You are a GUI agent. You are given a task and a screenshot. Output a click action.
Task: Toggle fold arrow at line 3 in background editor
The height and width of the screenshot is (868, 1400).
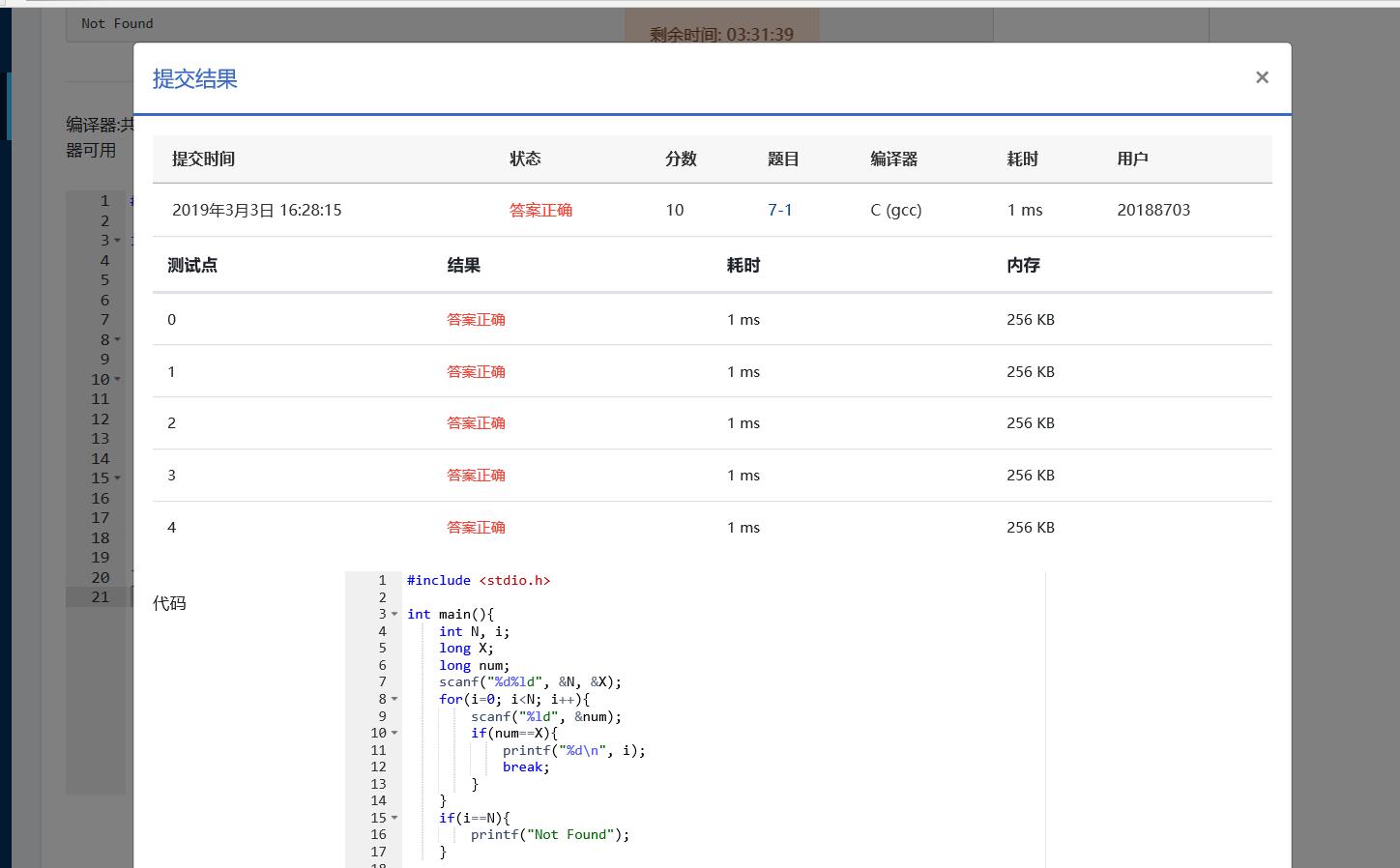118,241
